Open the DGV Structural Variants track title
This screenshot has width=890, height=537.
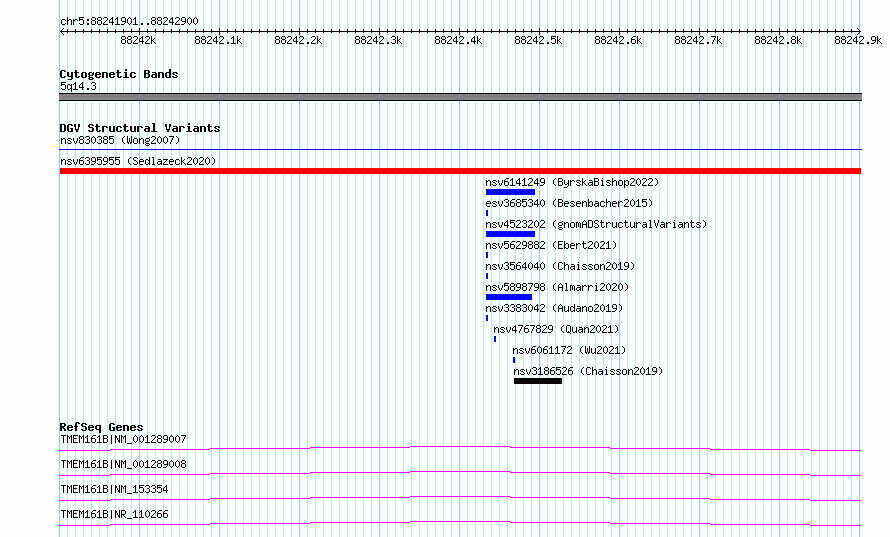(140, 128)
